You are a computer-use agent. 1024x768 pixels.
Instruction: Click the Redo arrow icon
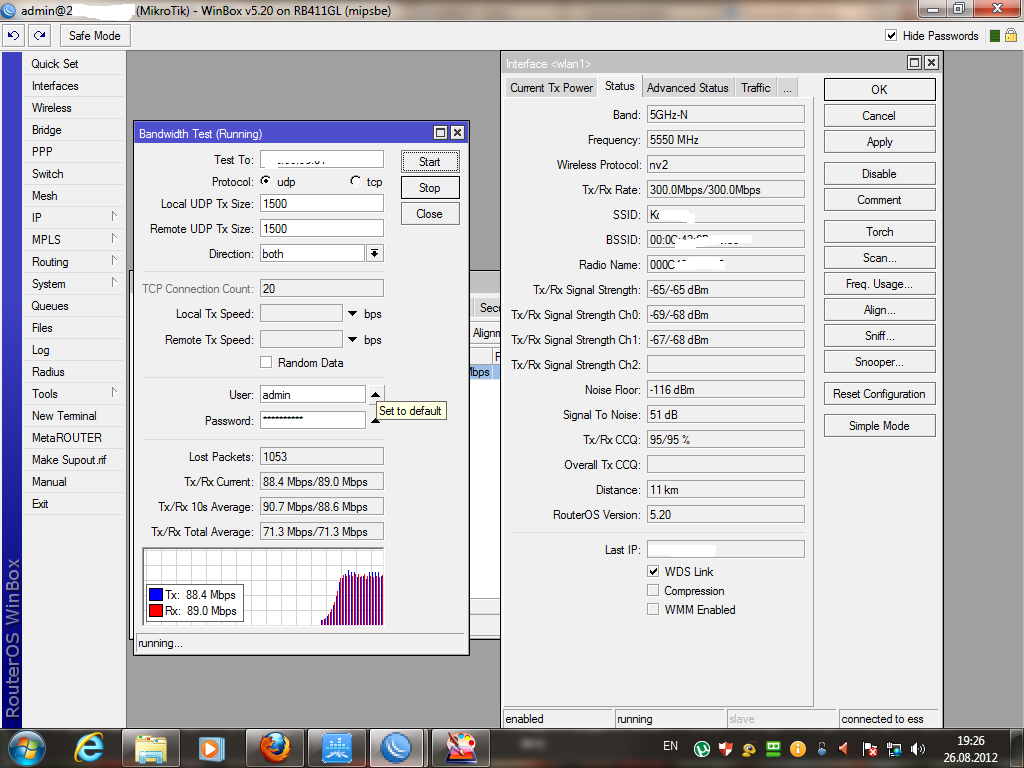(39, 35)
